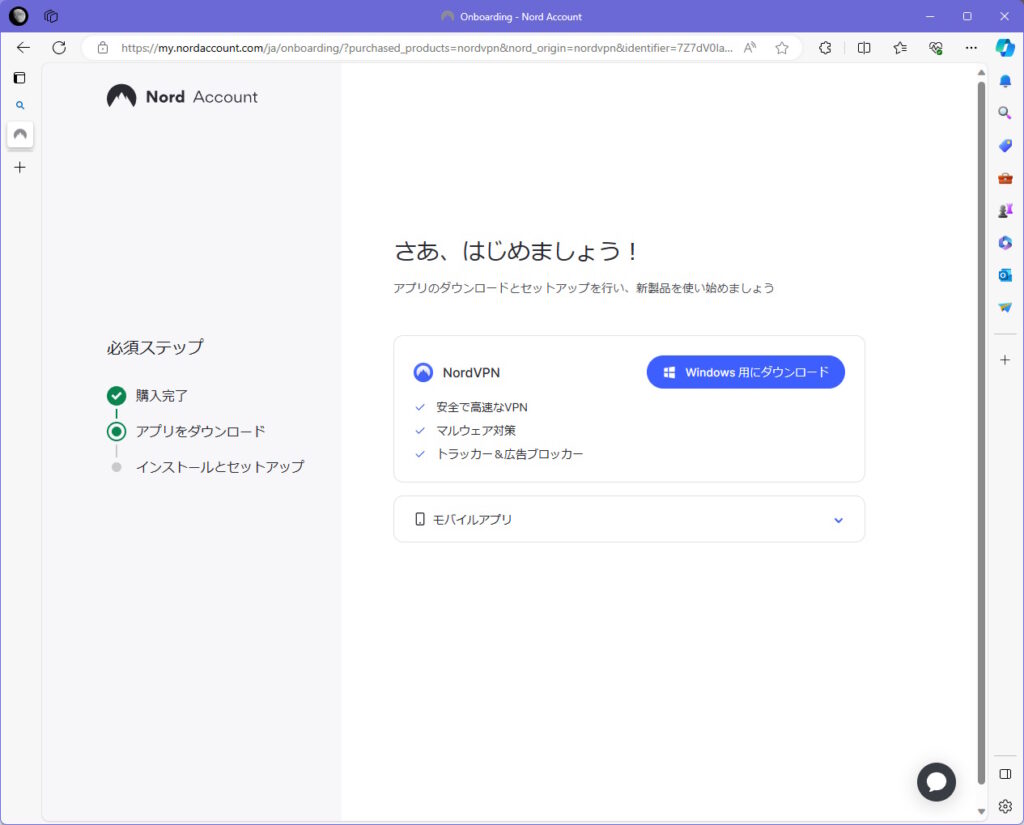
Task: View site information lock icon
Action: pos(103,48)
